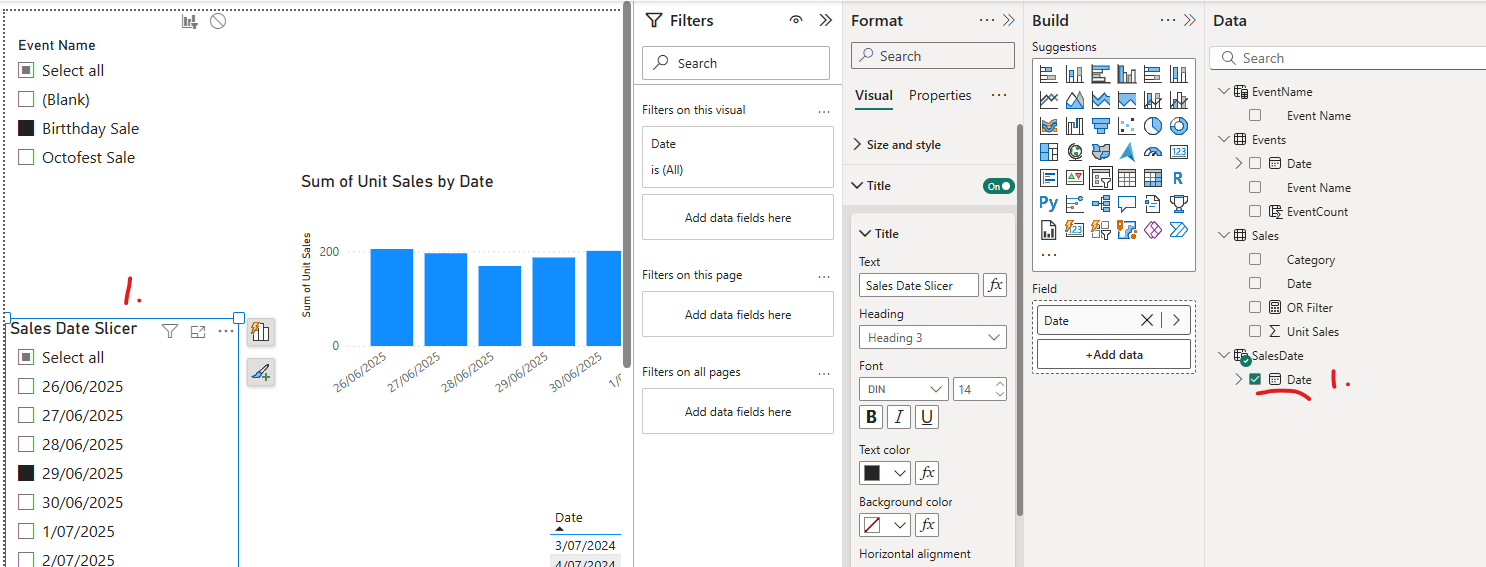Select the Ribbon chart visual
The width and height of the screenshot is (1486, 567).
pos(1049,126)
